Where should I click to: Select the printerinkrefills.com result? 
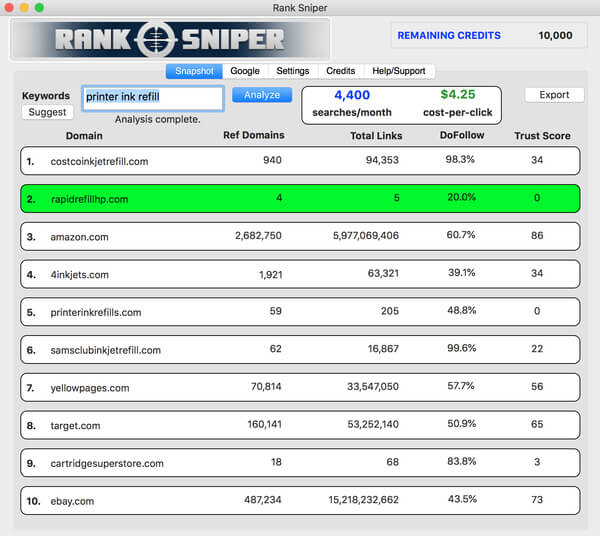(x=300, y=312)
